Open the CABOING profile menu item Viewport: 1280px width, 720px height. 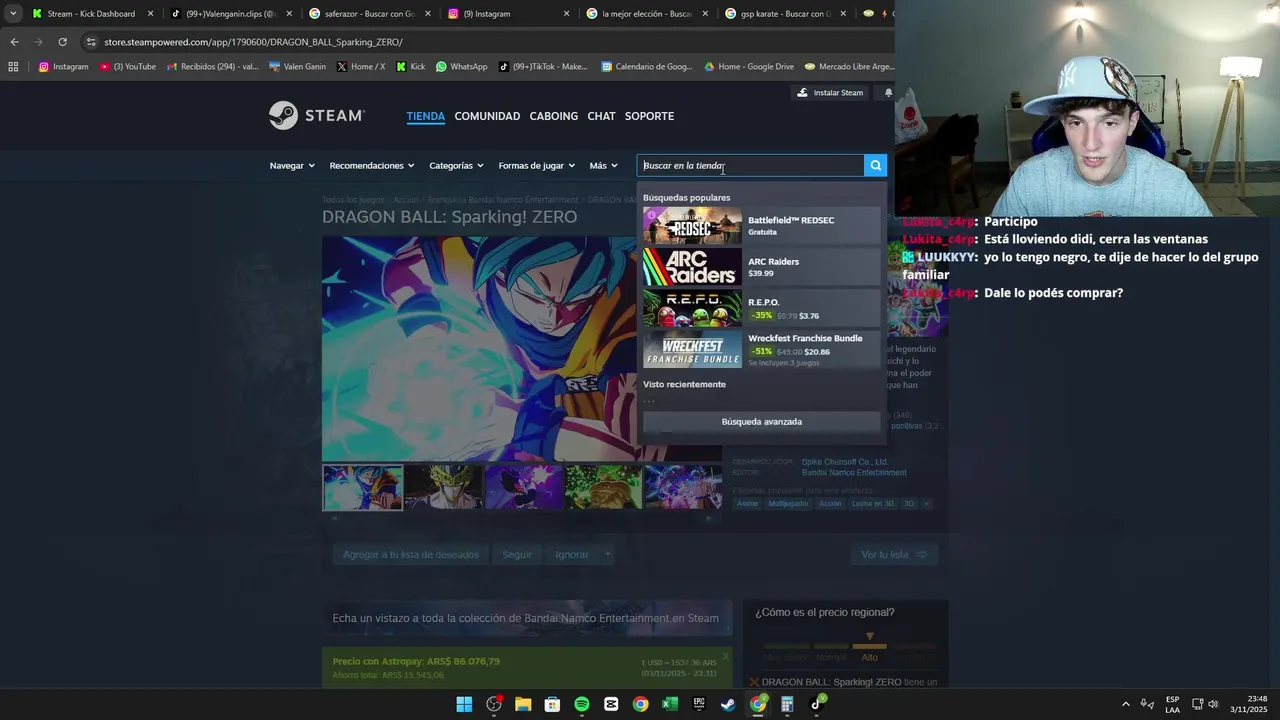point(554,116)
